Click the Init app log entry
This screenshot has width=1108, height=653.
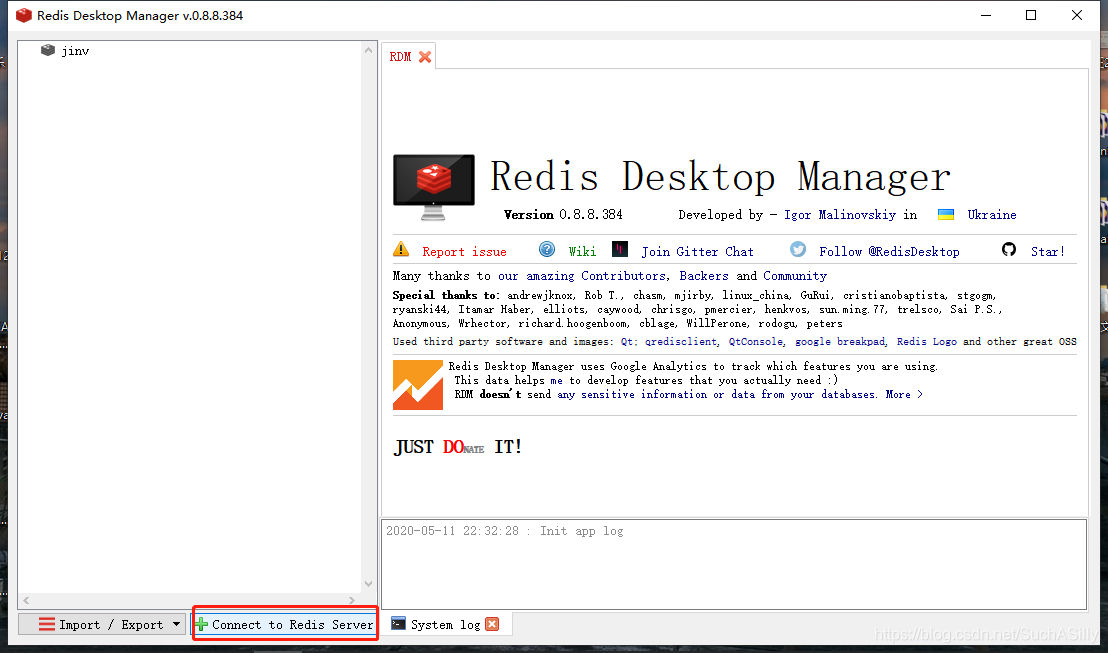(505, 531)
